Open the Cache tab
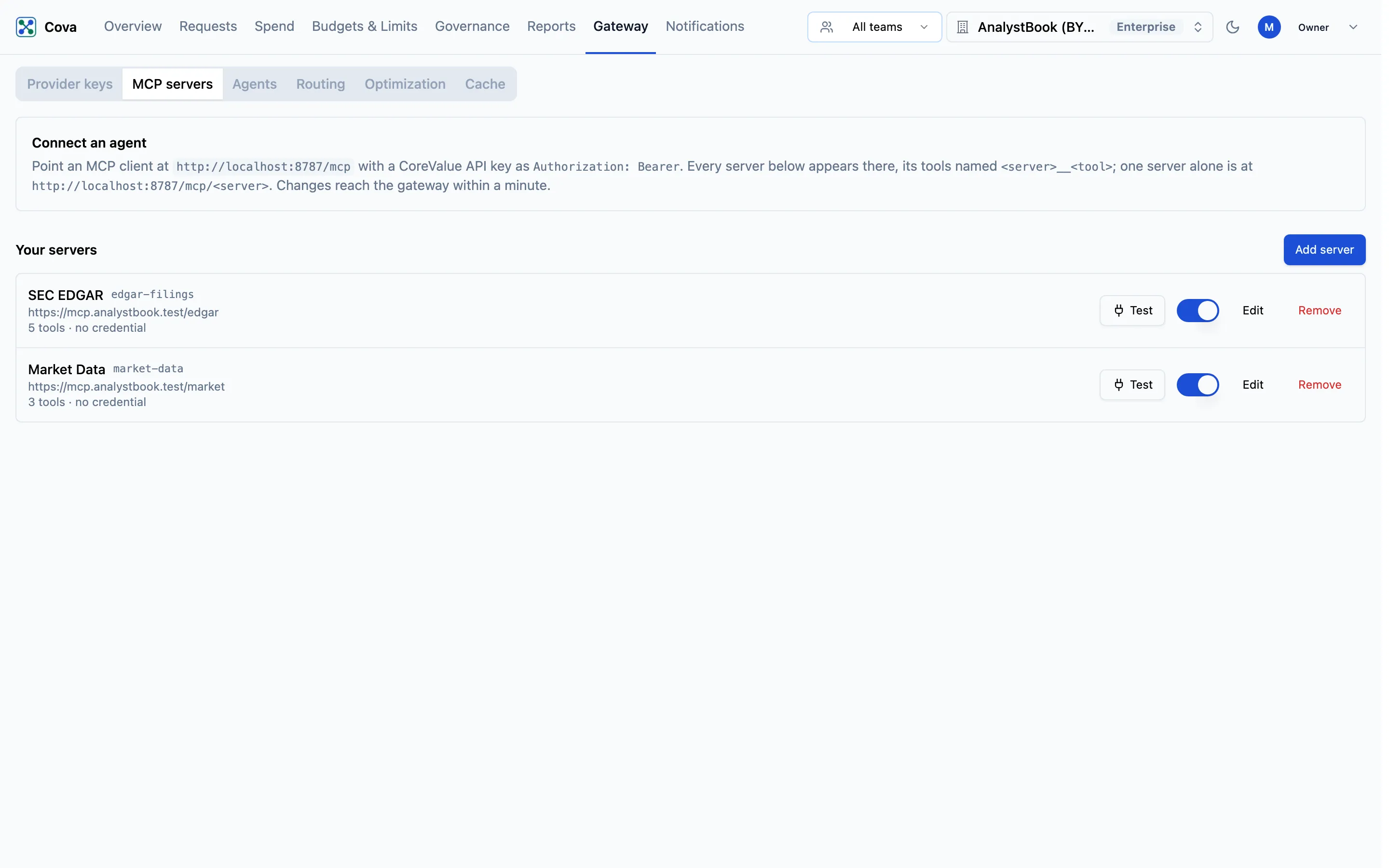The height and width of the screenshot is (868, 1389). 485,84
